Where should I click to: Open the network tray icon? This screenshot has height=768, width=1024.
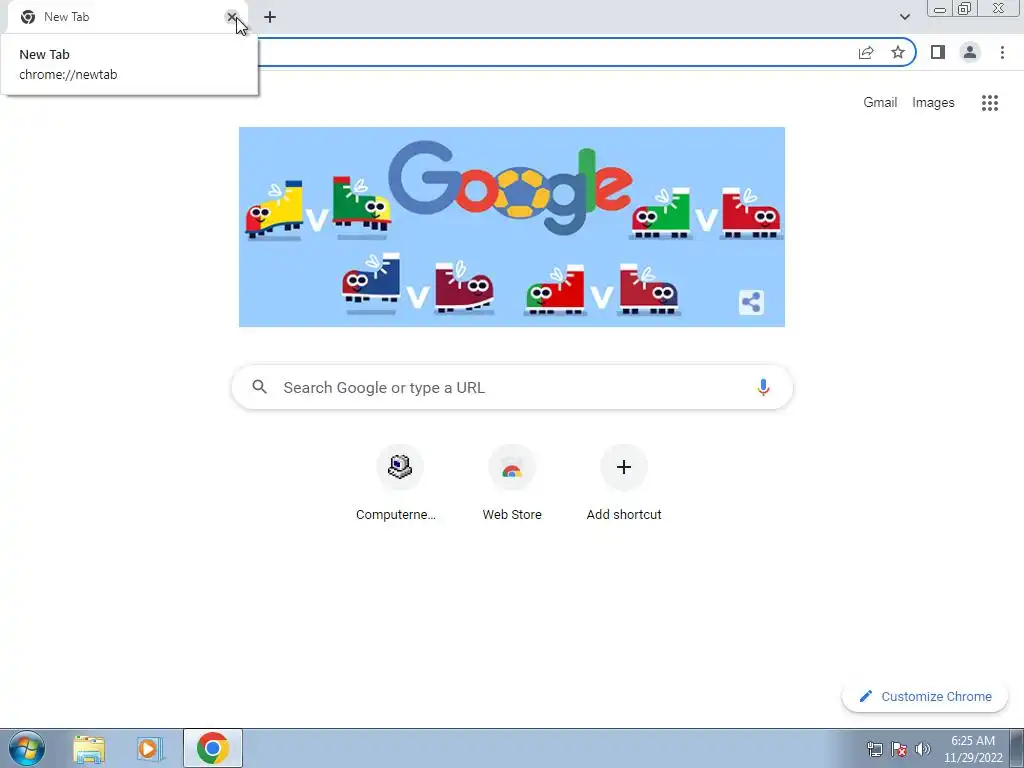[x=874, y=749]
